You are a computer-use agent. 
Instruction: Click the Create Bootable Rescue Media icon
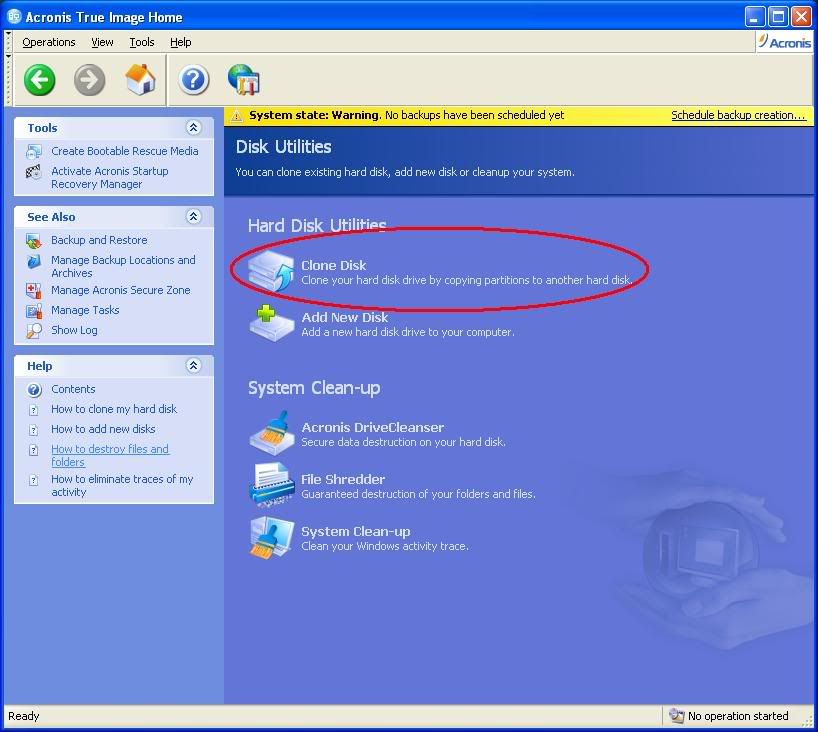(34, 151)
